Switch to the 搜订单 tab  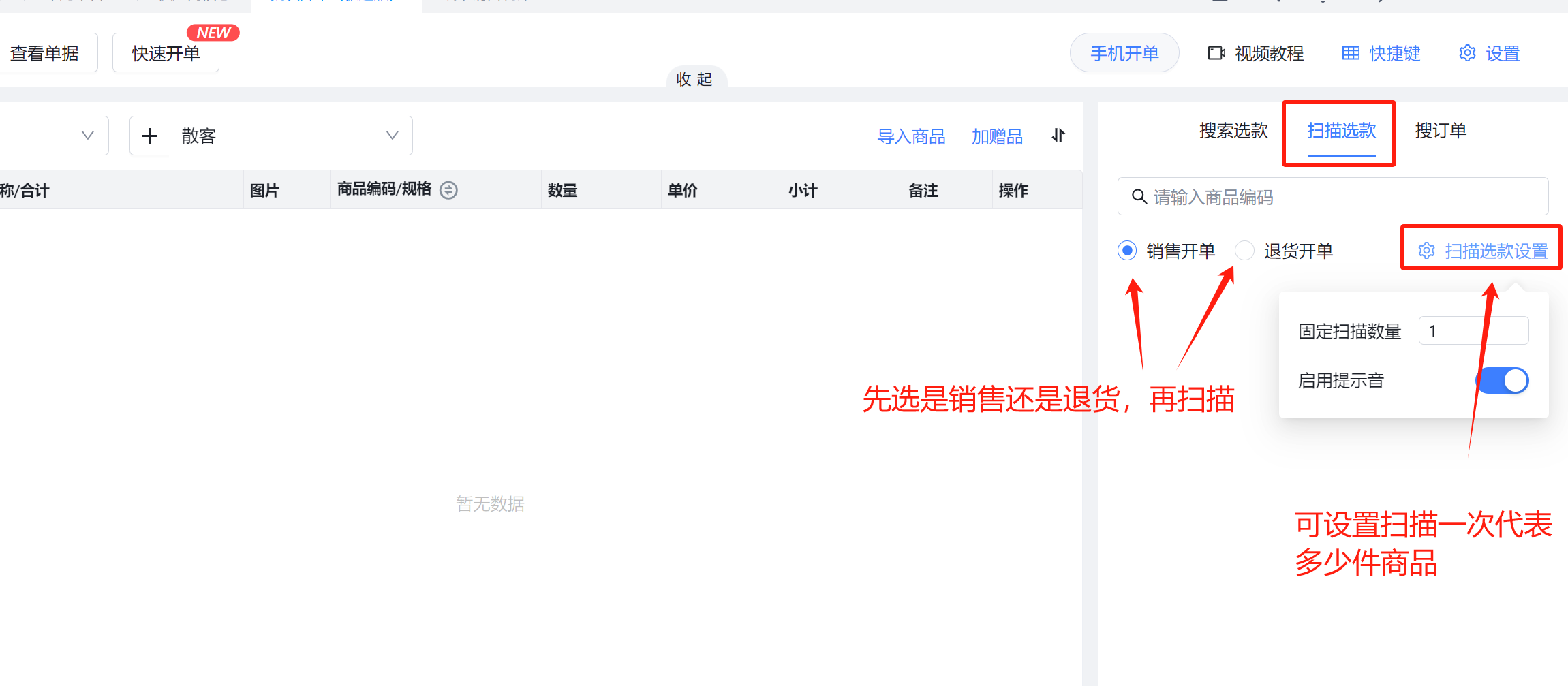coord(1441,130)
